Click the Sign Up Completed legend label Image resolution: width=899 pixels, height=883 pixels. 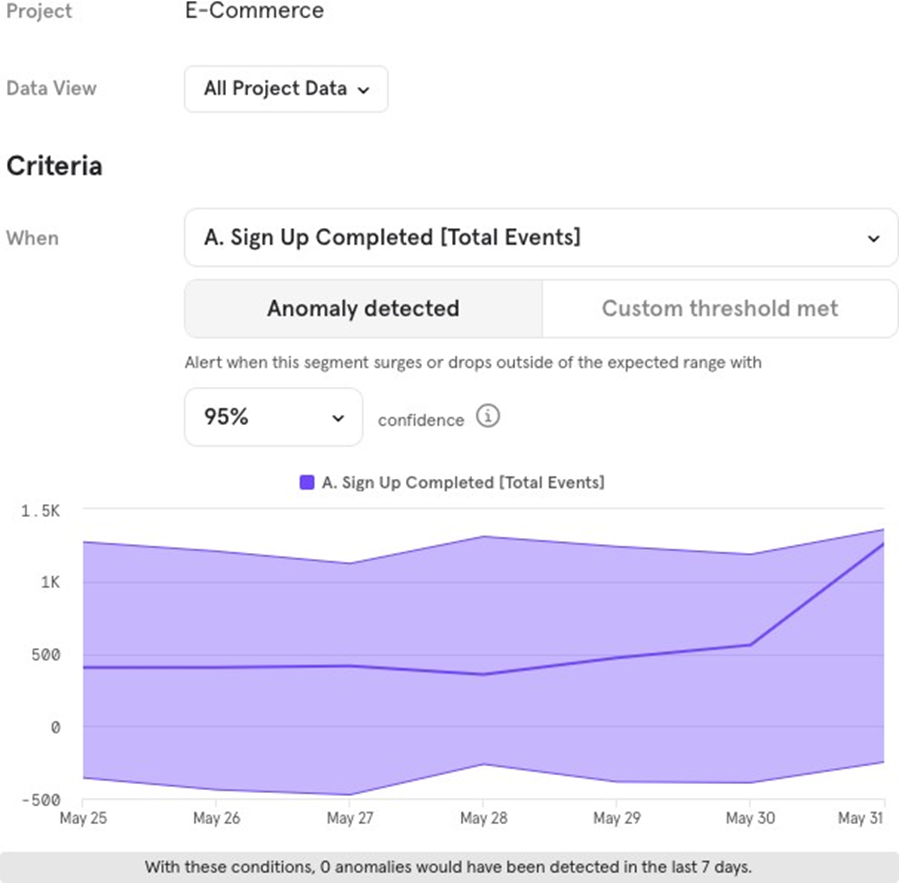[463, 482]
